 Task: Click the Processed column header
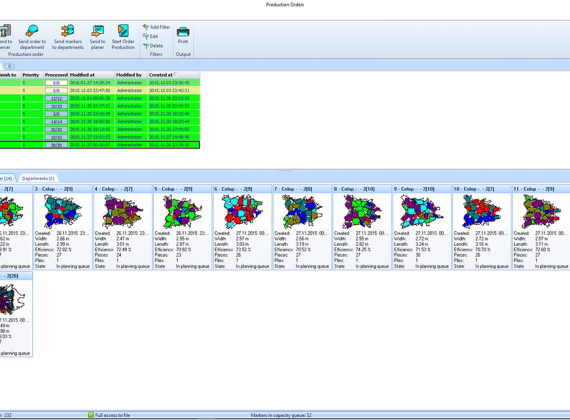[56, 75]
